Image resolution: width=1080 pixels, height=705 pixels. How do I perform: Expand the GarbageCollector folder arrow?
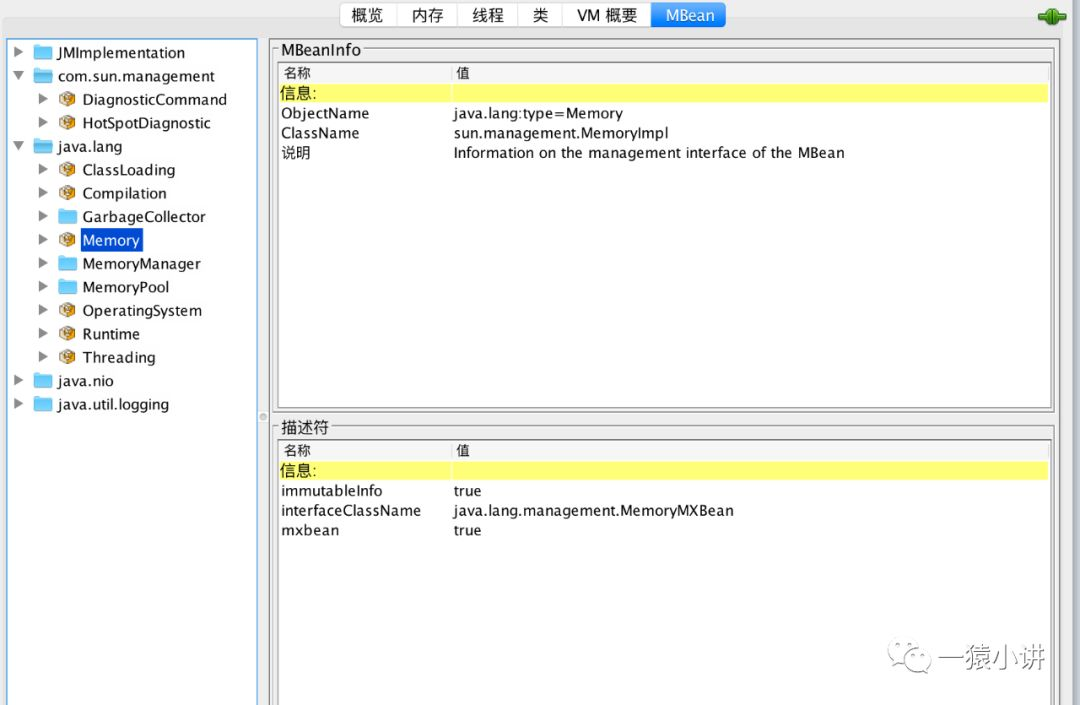[43, 216]
